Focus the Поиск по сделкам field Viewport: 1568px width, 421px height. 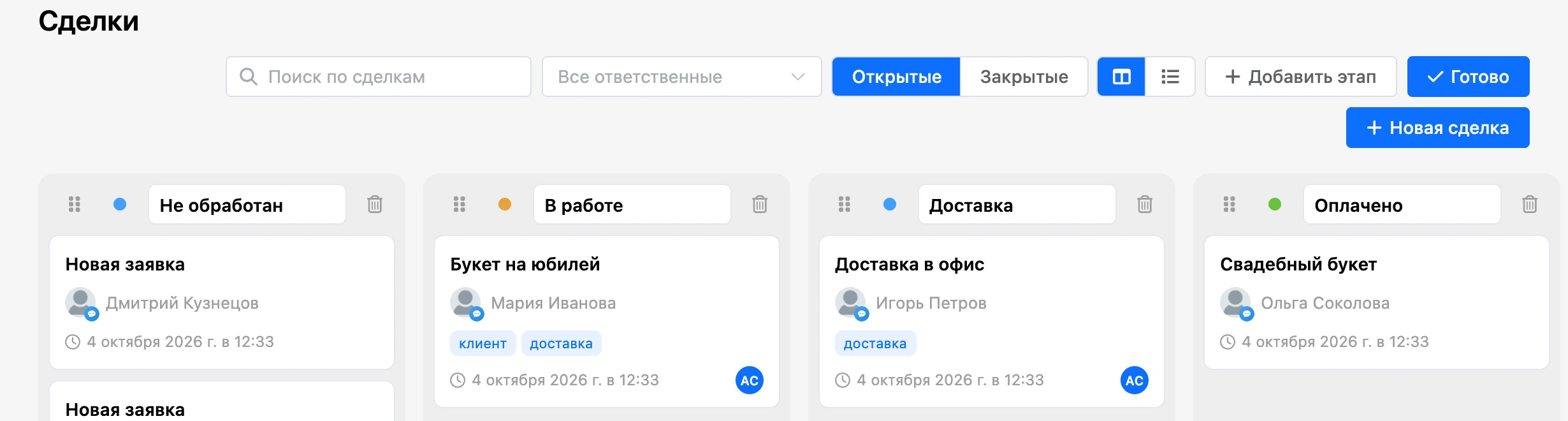click(379, 77)
